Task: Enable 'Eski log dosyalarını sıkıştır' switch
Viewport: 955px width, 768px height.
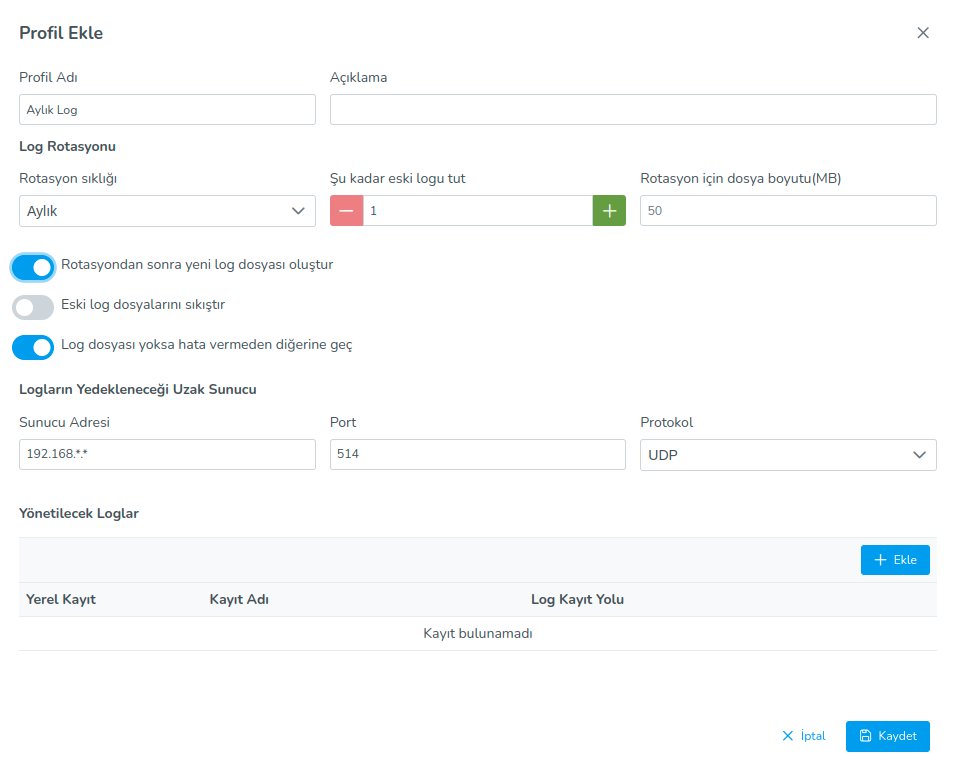Action: [33, 307]
